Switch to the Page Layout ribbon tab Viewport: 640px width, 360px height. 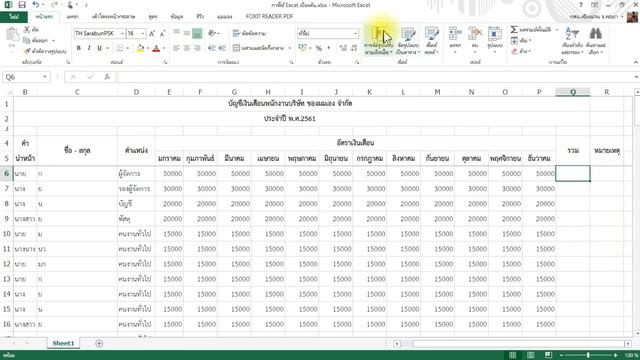(x=113, y=17)
